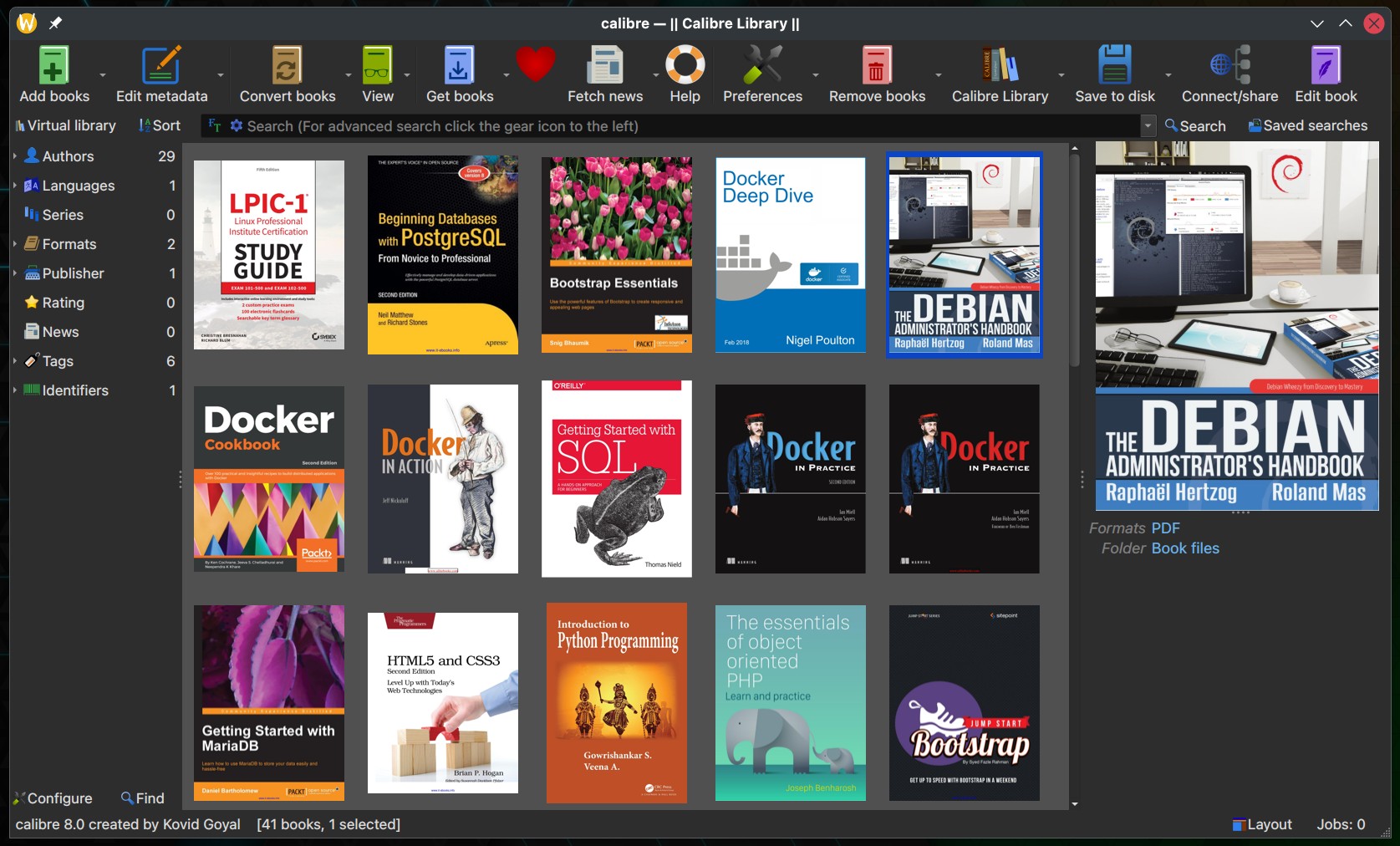Expand the Formats category

click(x=14, y=243)
